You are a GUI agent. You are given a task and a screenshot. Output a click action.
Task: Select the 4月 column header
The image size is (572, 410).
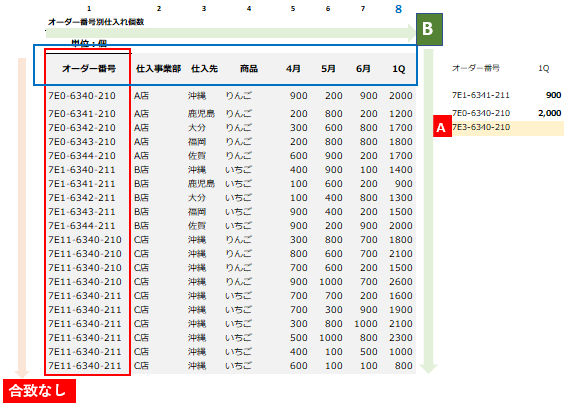tap(293, 69)
